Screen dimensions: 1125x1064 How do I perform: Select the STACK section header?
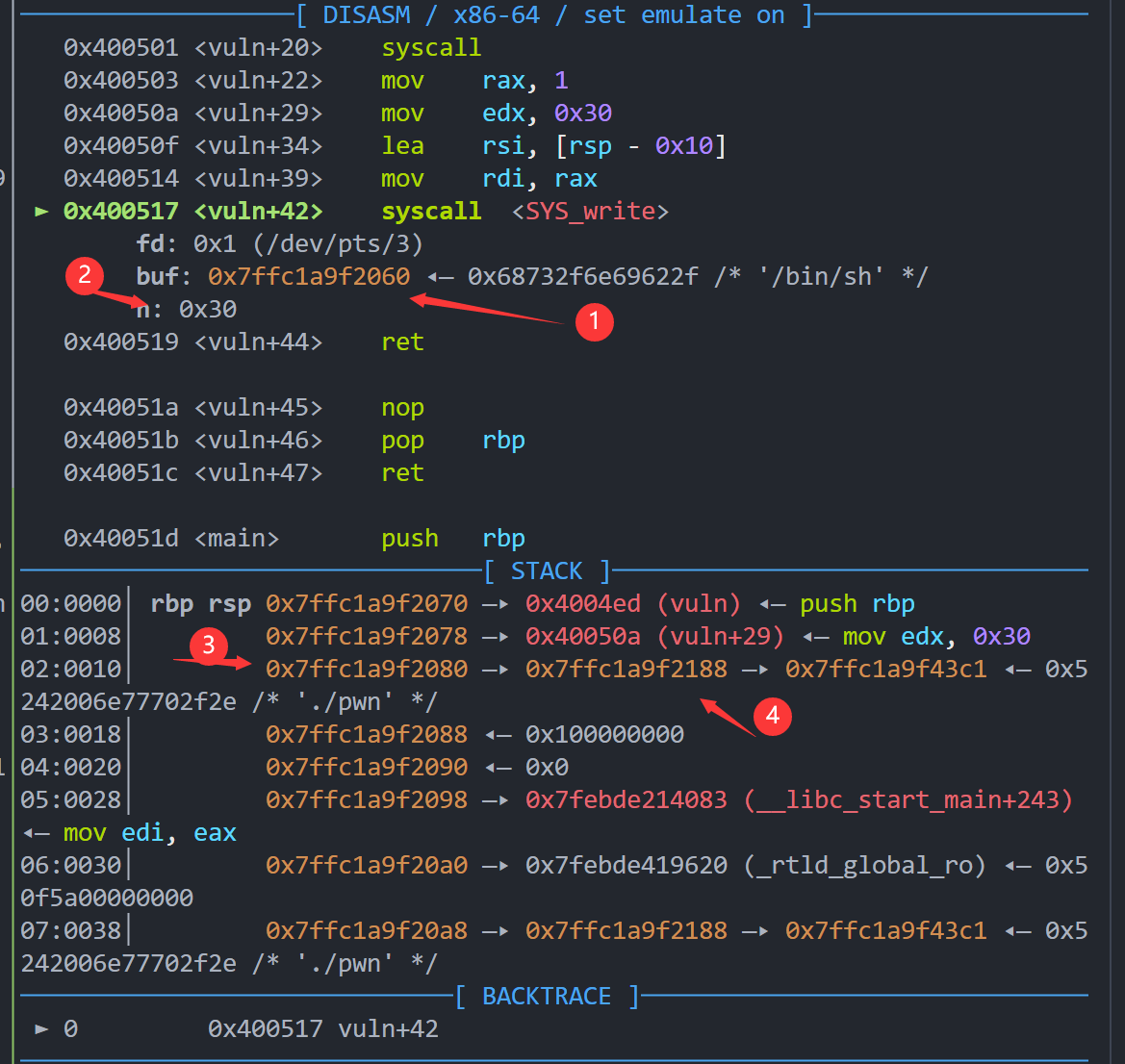[546, 570]
